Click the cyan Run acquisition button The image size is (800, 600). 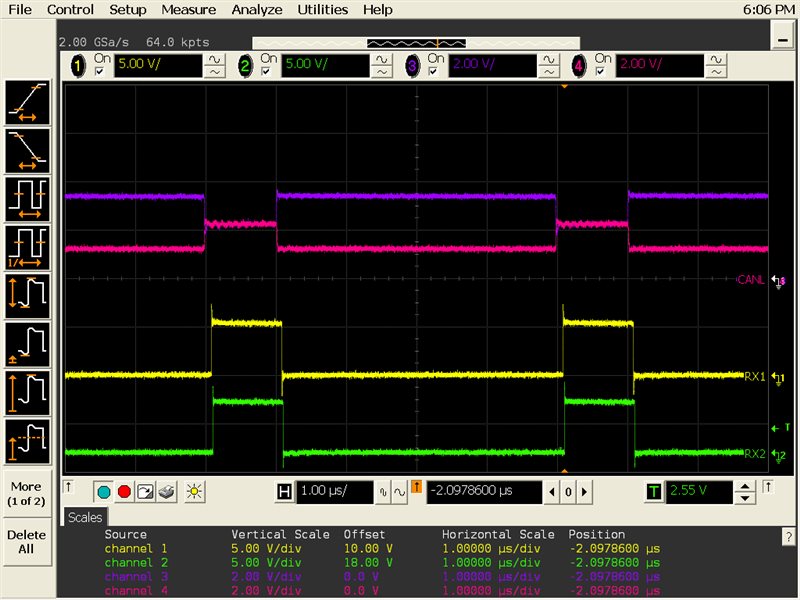(x=104, y=492)
